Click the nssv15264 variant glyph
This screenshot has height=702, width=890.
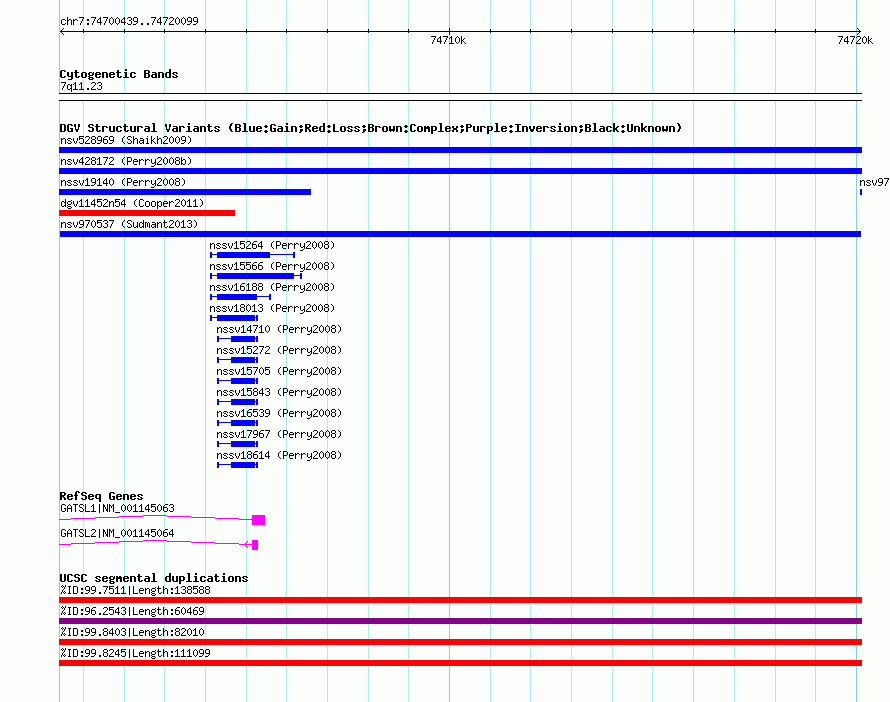pos(253,255)
